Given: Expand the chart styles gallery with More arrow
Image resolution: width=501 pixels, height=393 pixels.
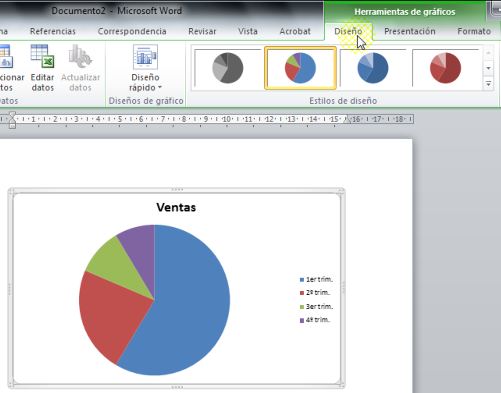Looking at the screenshot, I should pos(488,84).
